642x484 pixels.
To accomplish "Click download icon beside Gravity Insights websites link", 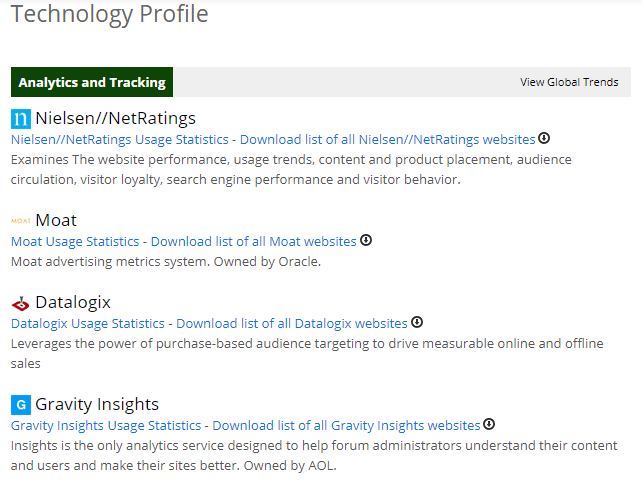I will pos(489,424).
